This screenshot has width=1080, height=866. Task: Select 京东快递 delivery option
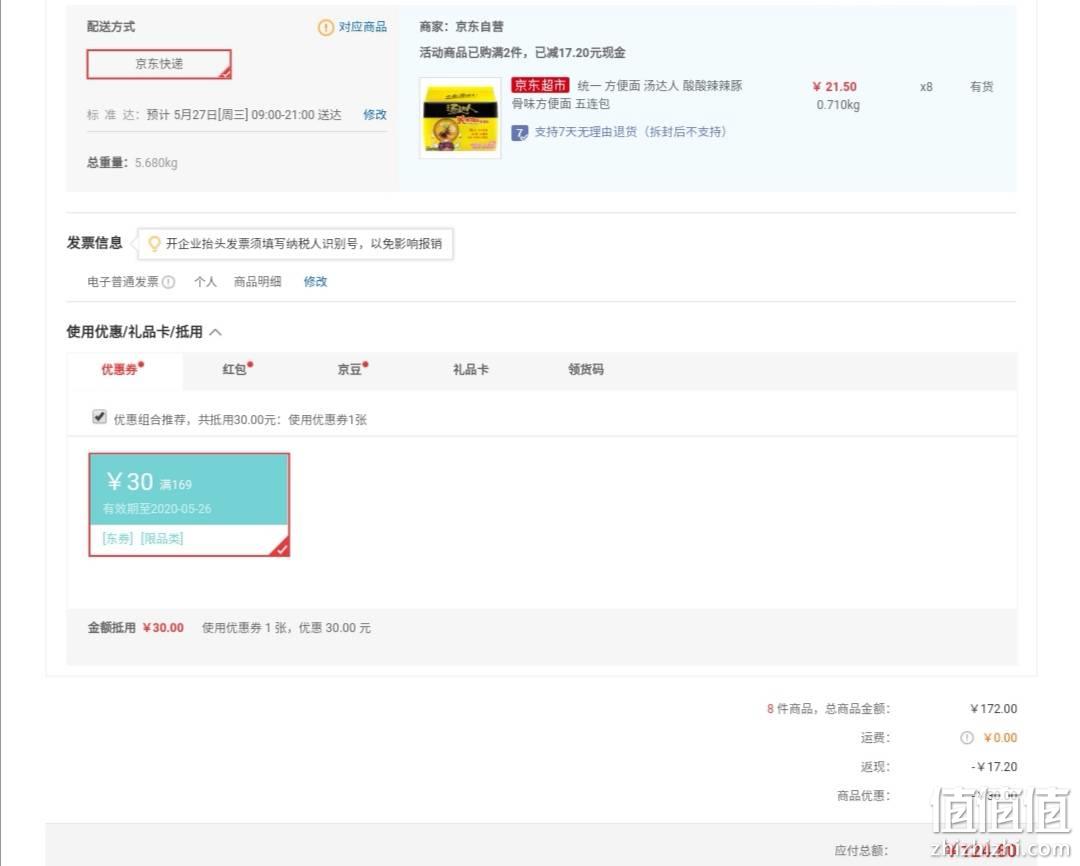click(159, 64)
